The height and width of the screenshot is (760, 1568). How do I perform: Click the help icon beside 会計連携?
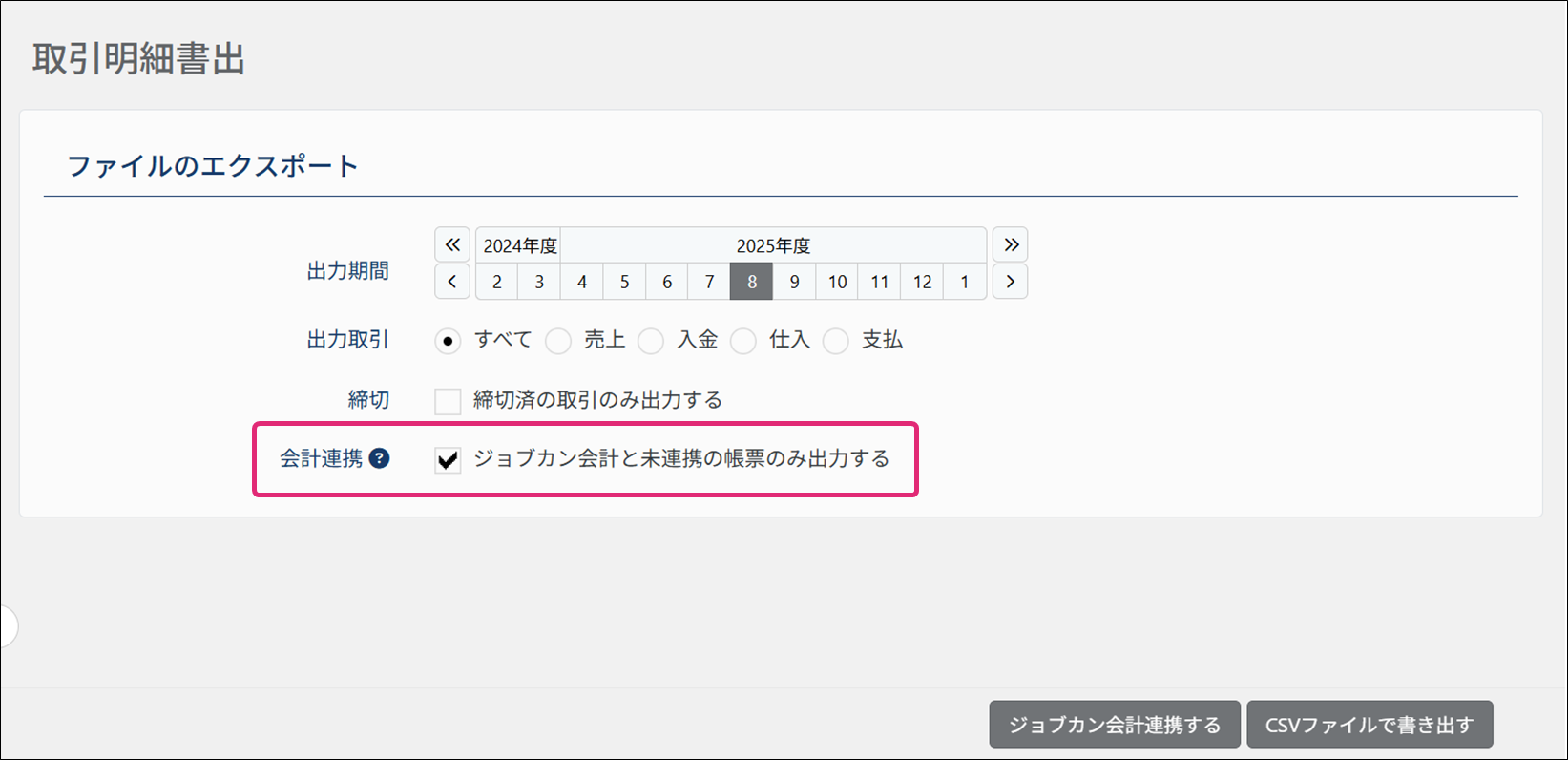pyautogui.click(x=379, y=458)
